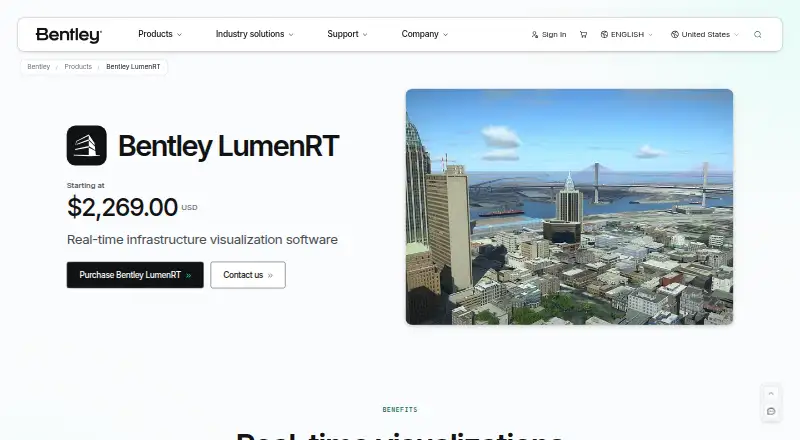Click the globe icon beside ENGLISH
This screenshot has width=800, height=440.
[604, 35]
